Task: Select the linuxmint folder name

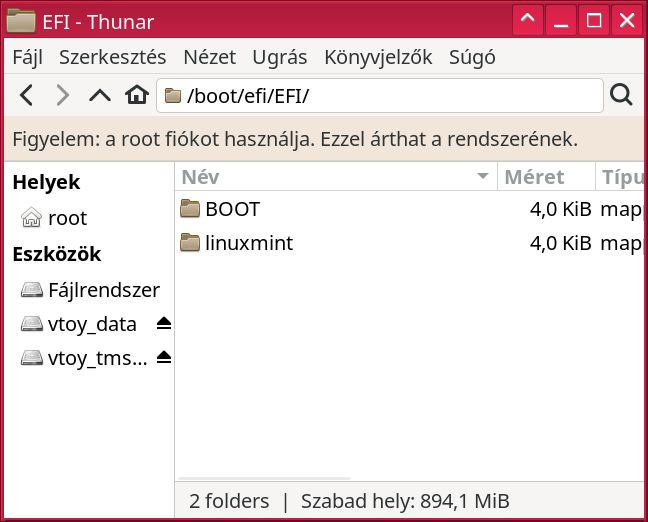Action: pos(249,243)
